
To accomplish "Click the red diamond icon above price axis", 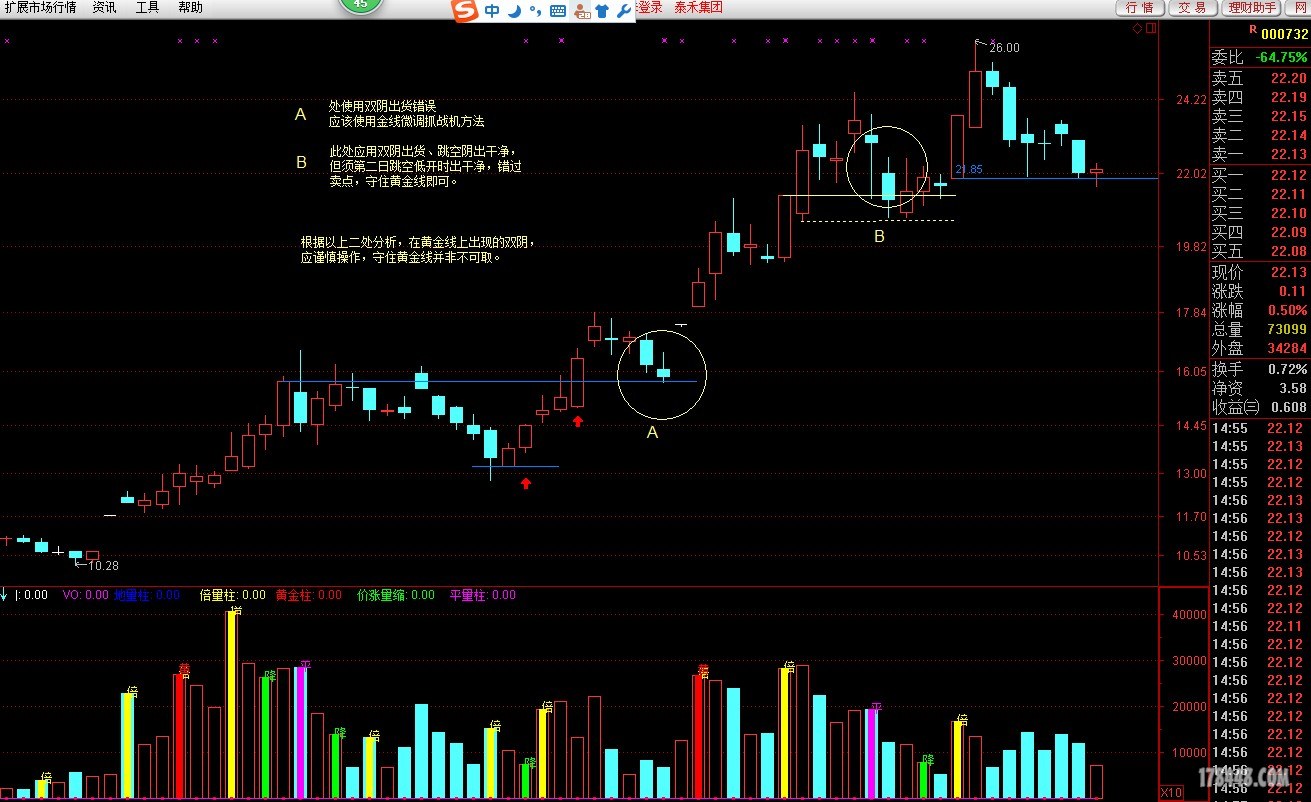I will click(1137, 29).
